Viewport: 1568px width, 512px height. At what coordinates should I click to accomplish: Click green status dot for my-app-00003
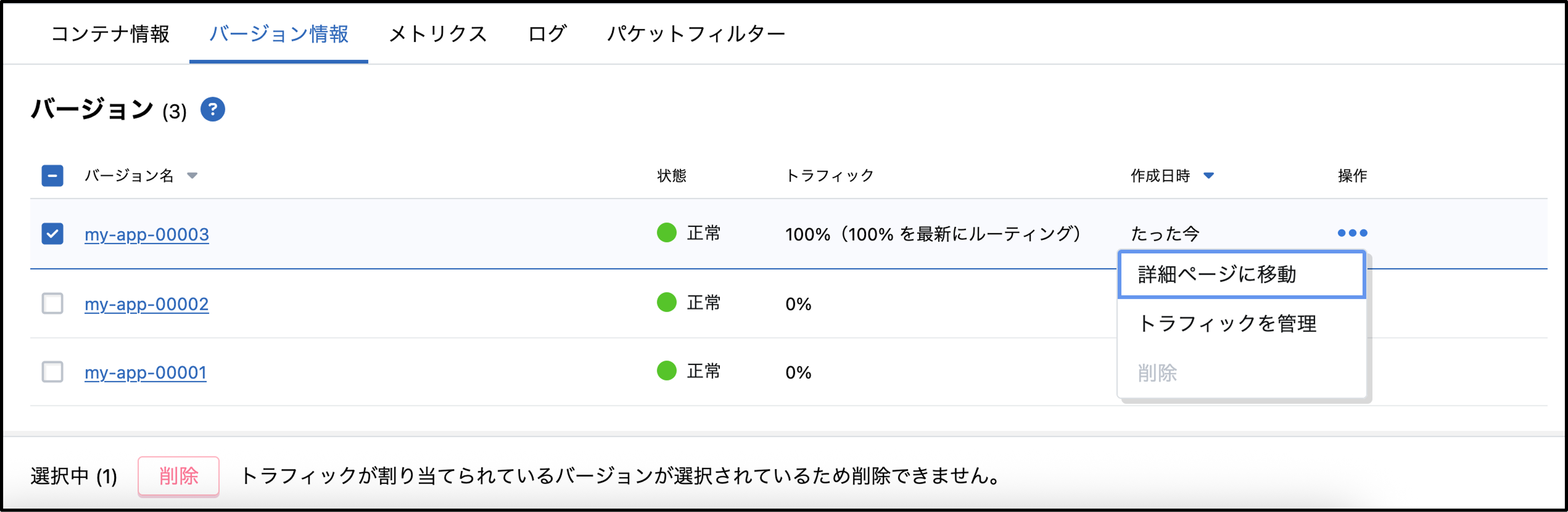click(x=667, y=233)
